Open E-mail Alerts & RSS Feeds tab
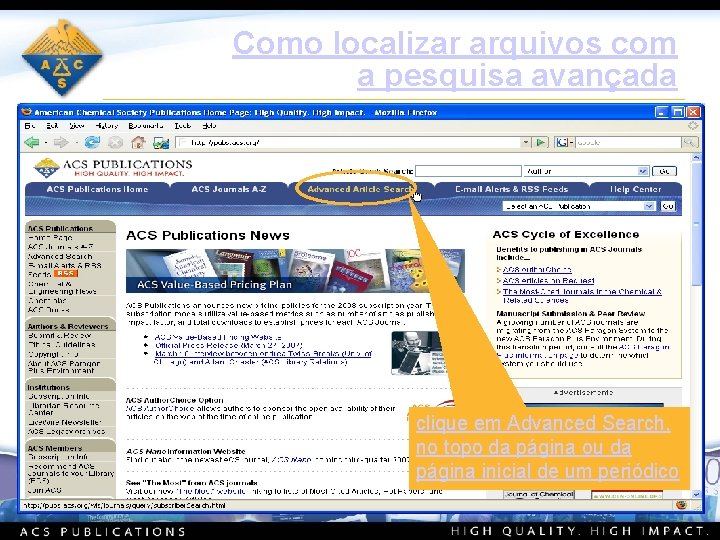 coord(512,189)
